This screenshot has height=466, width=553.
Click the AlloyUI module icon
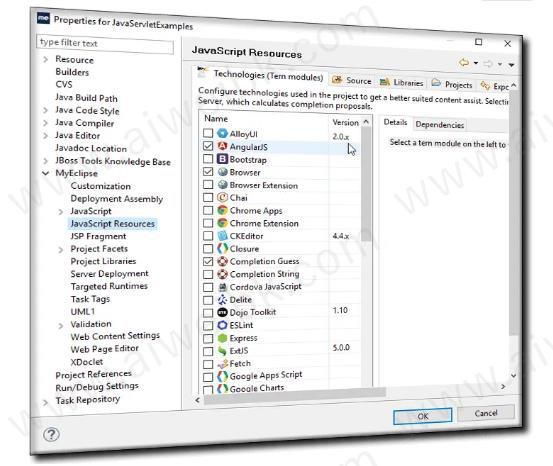(222, 133)
